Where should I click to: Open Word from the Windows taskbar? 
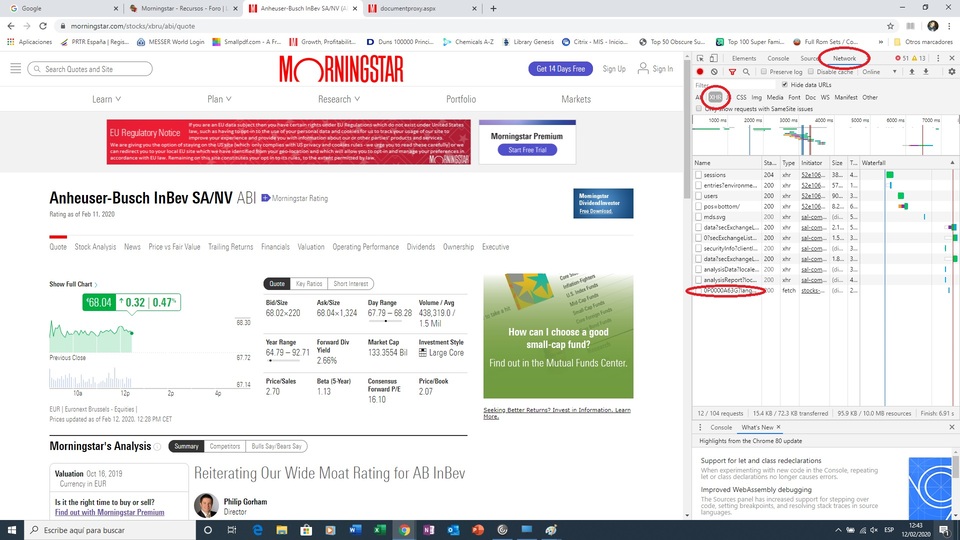tap(355, 530)
